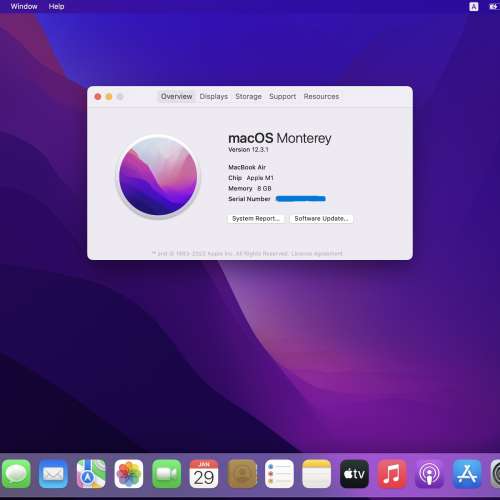This screenshot has height=500, width=500.
Task: Click the Chip Apple M1 line
Action: pos(251,178)
